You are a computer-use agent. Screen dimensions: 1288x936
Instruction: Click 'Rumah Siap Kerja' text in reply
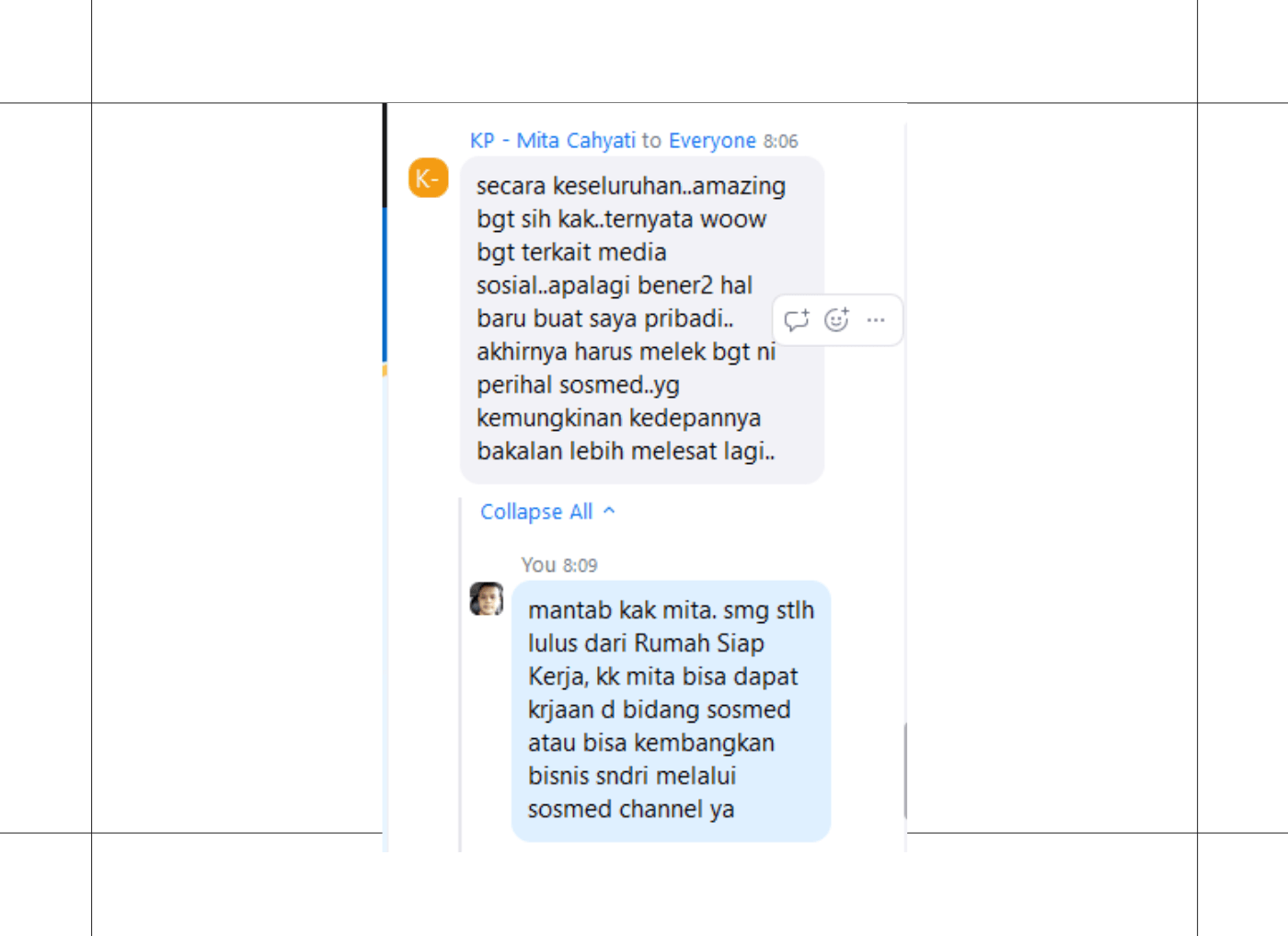pos(663,660)
